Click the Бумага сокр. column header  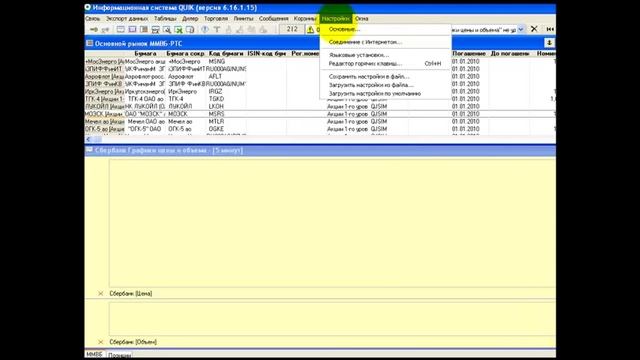(x=185, y=53)
